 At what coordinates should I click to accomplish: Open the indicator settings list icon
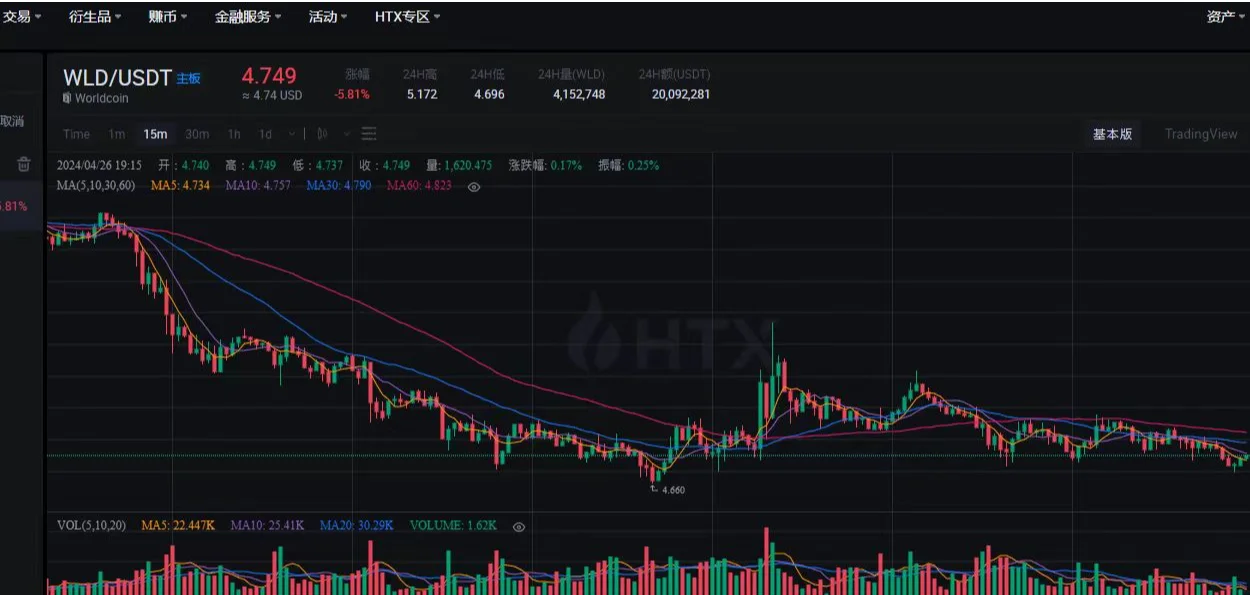click(x=369, y=134)
